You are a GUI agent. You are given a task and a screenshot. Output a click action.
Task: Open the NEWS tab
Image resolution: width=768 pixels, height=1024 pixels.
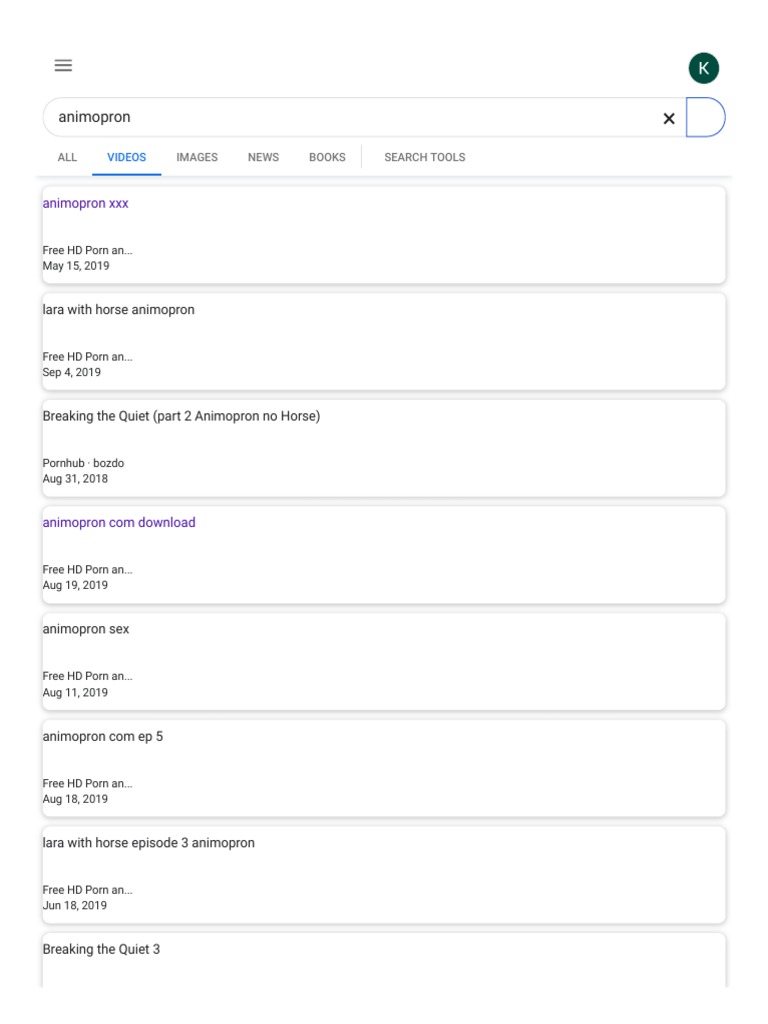click(x=263, y=157)
